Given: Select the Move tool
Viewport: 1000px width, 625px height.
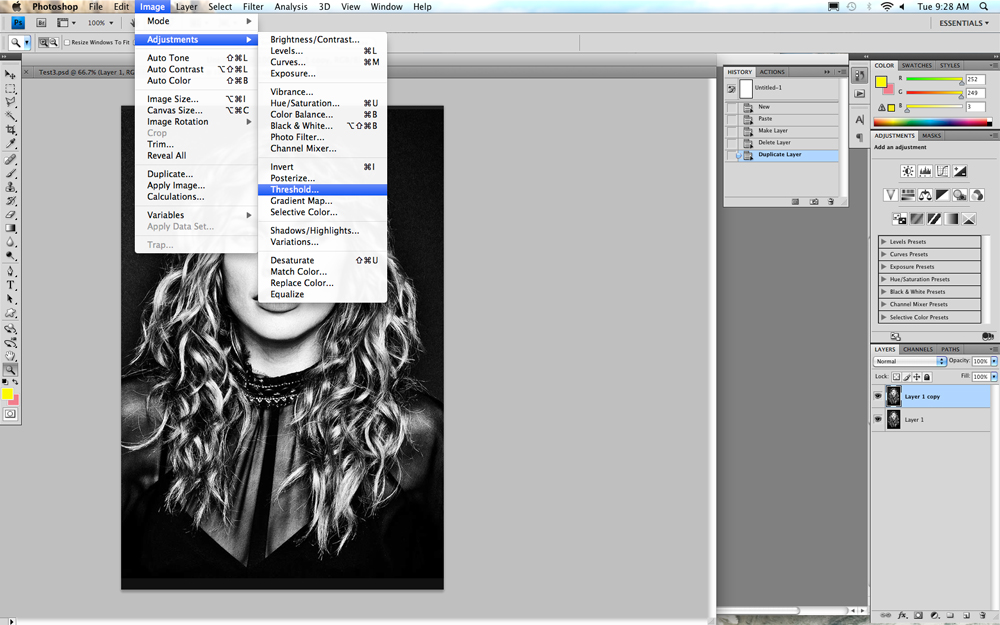Looking at the screenshot, I should pos(10,75).
